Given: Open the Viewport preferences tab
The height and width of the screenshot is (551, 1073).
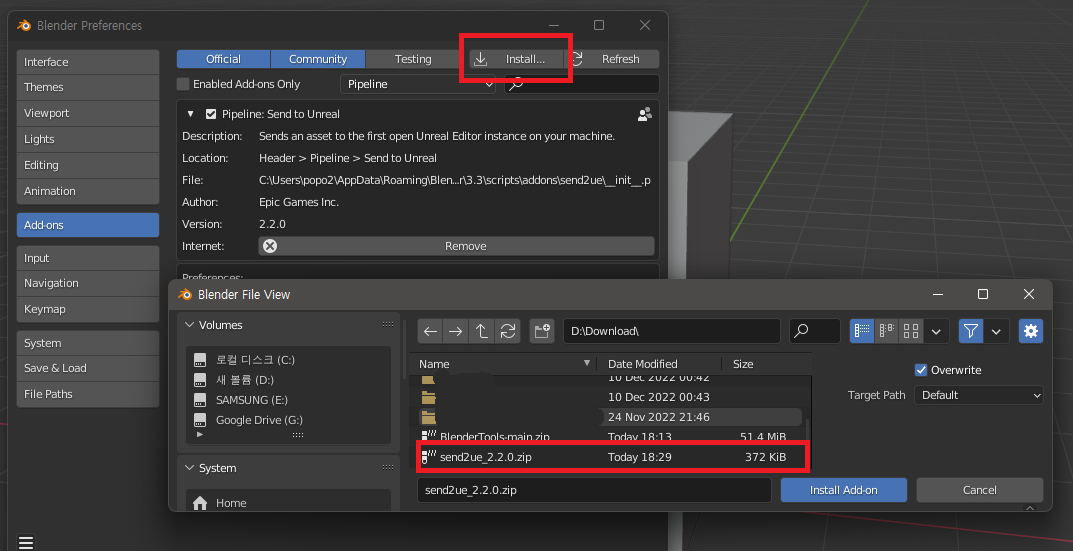Looking at the screenshot, I should [88, 113].
